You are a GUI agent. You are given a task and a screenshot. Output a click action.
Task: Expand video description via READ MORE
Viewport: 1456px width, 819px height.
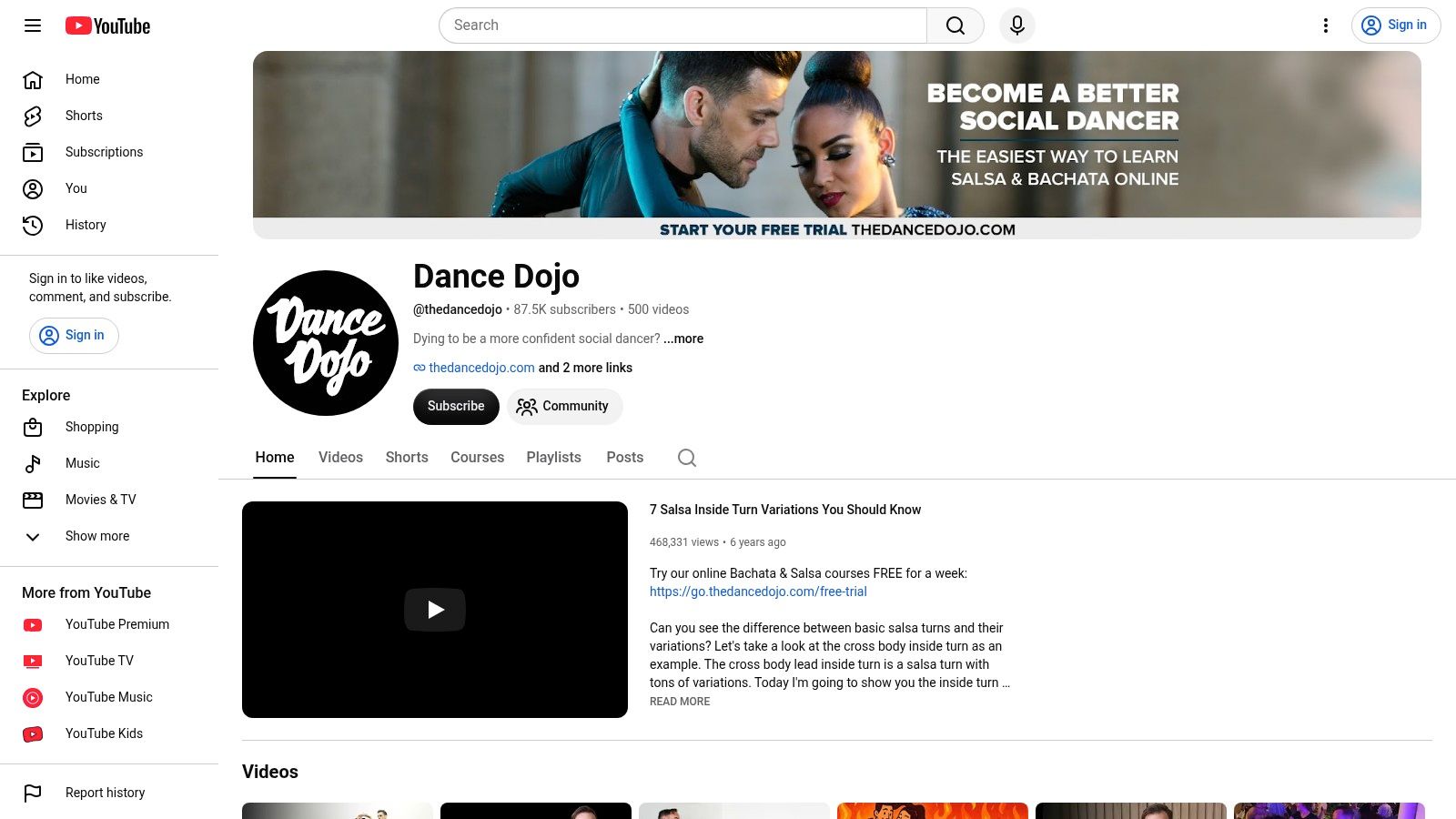[x=680, y=702]
